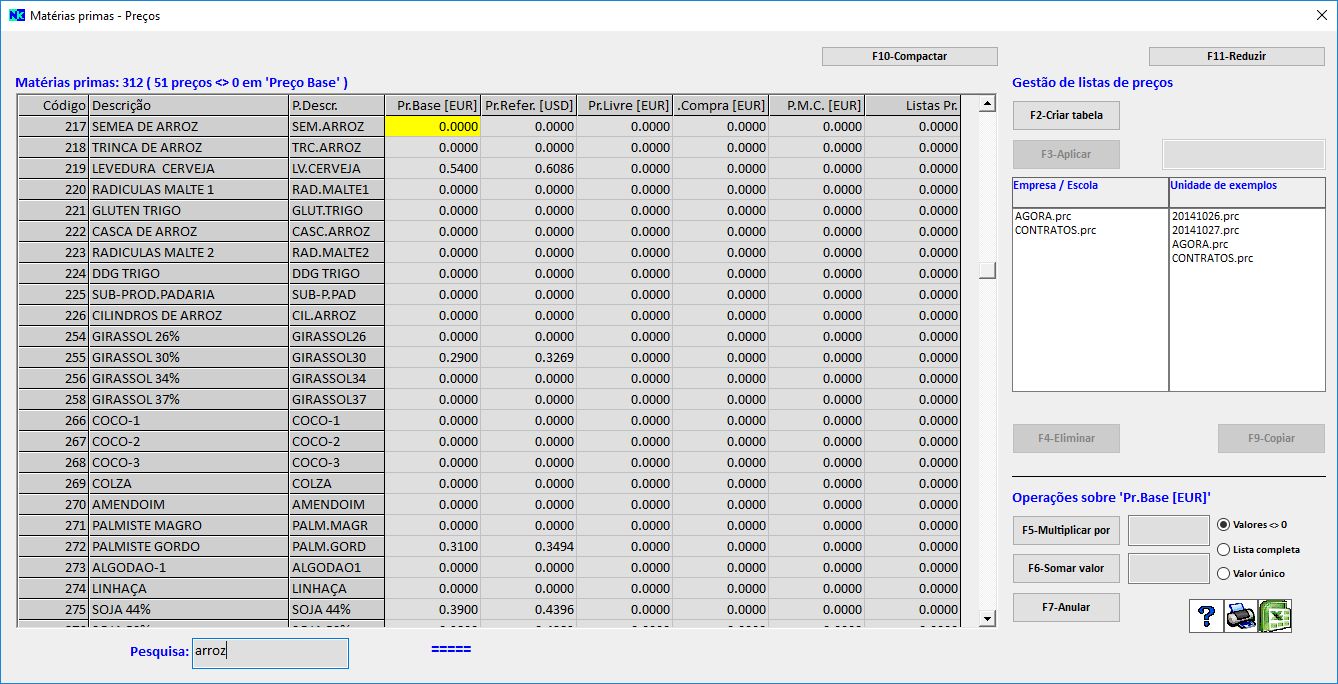This screenshot has height=684, width=1338.
Task: Click the table's vertical scrollbar thumb
Action: coord(987,270)
